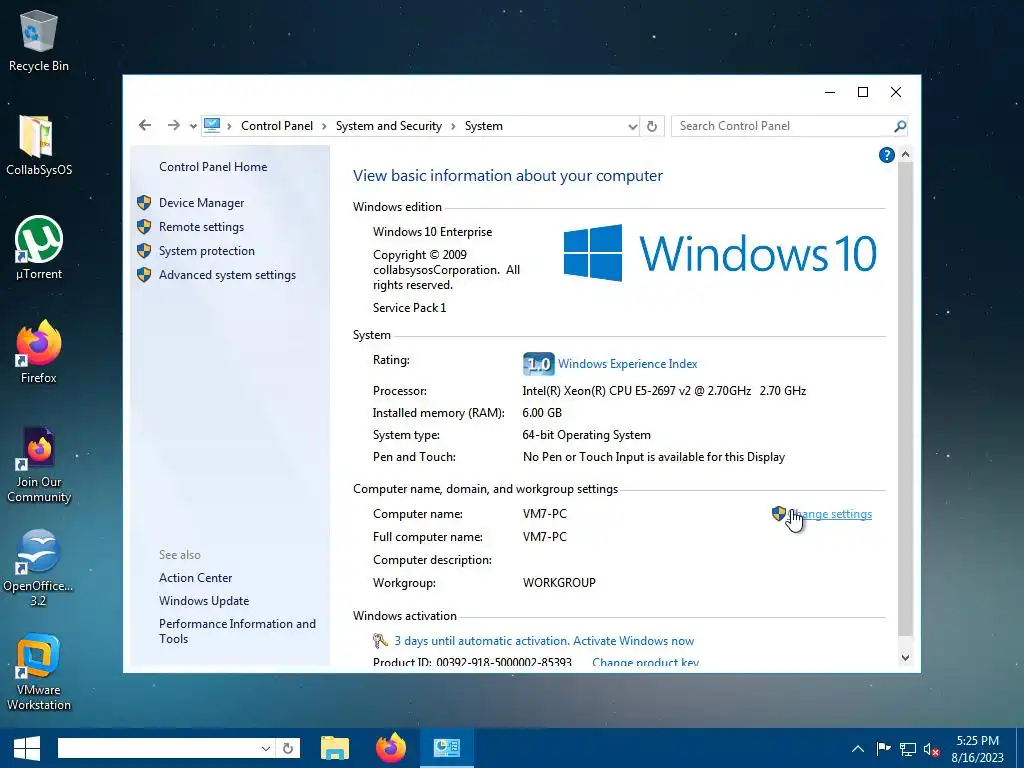The height and width of the screenshot is (768, 1024).
Task: Expand the chevron after System and Security
Action: [x=454, y=126]
